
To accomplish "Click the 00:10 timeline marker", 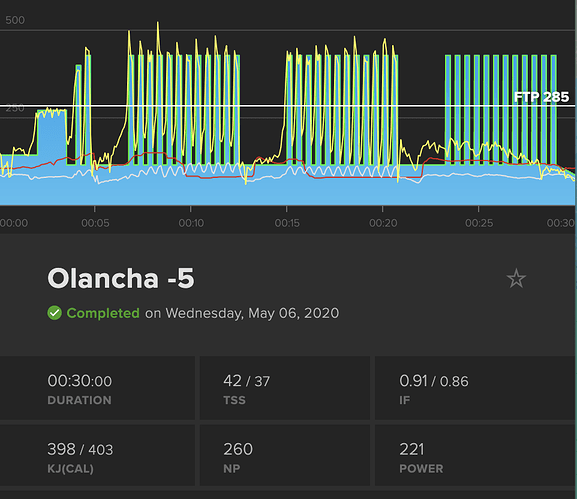I will [x=191, y=223].
